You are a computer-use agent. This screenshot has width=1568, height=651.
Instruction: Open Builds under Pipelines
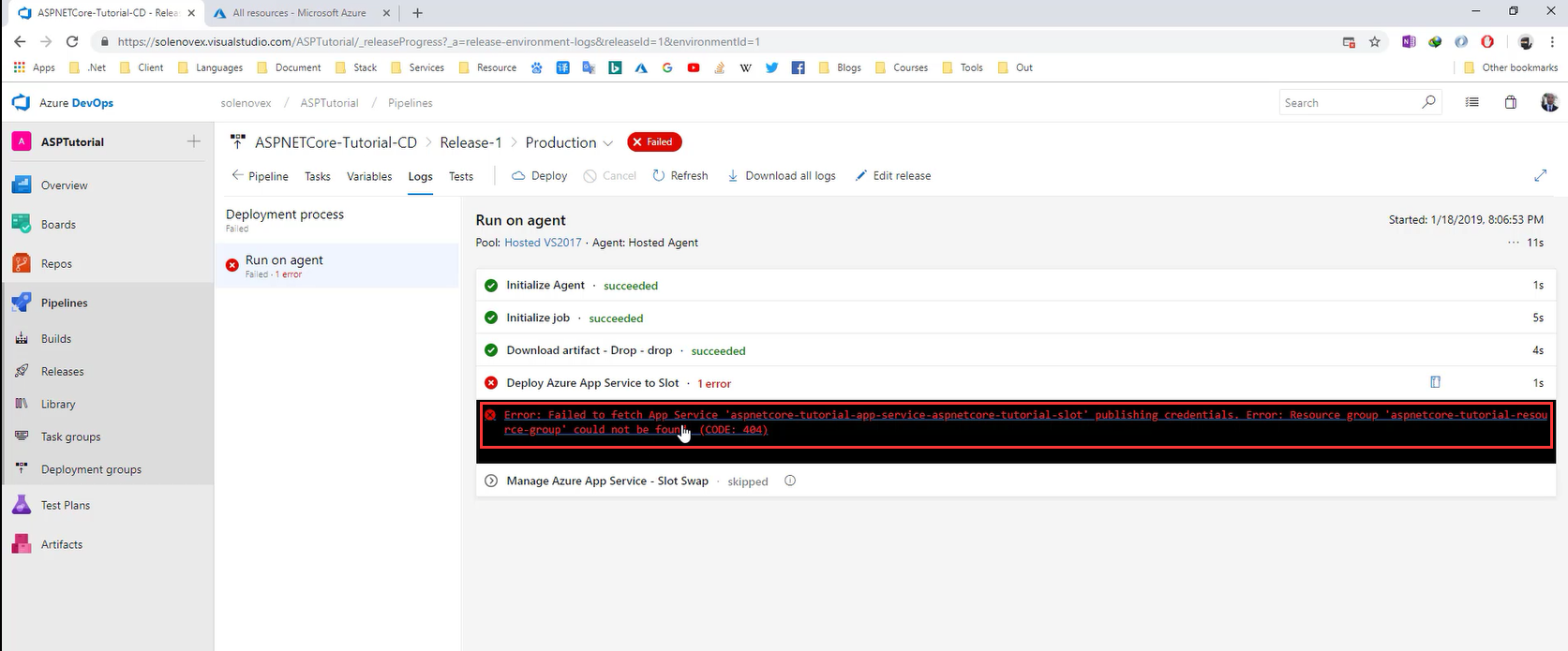click(x=56, y=339)
